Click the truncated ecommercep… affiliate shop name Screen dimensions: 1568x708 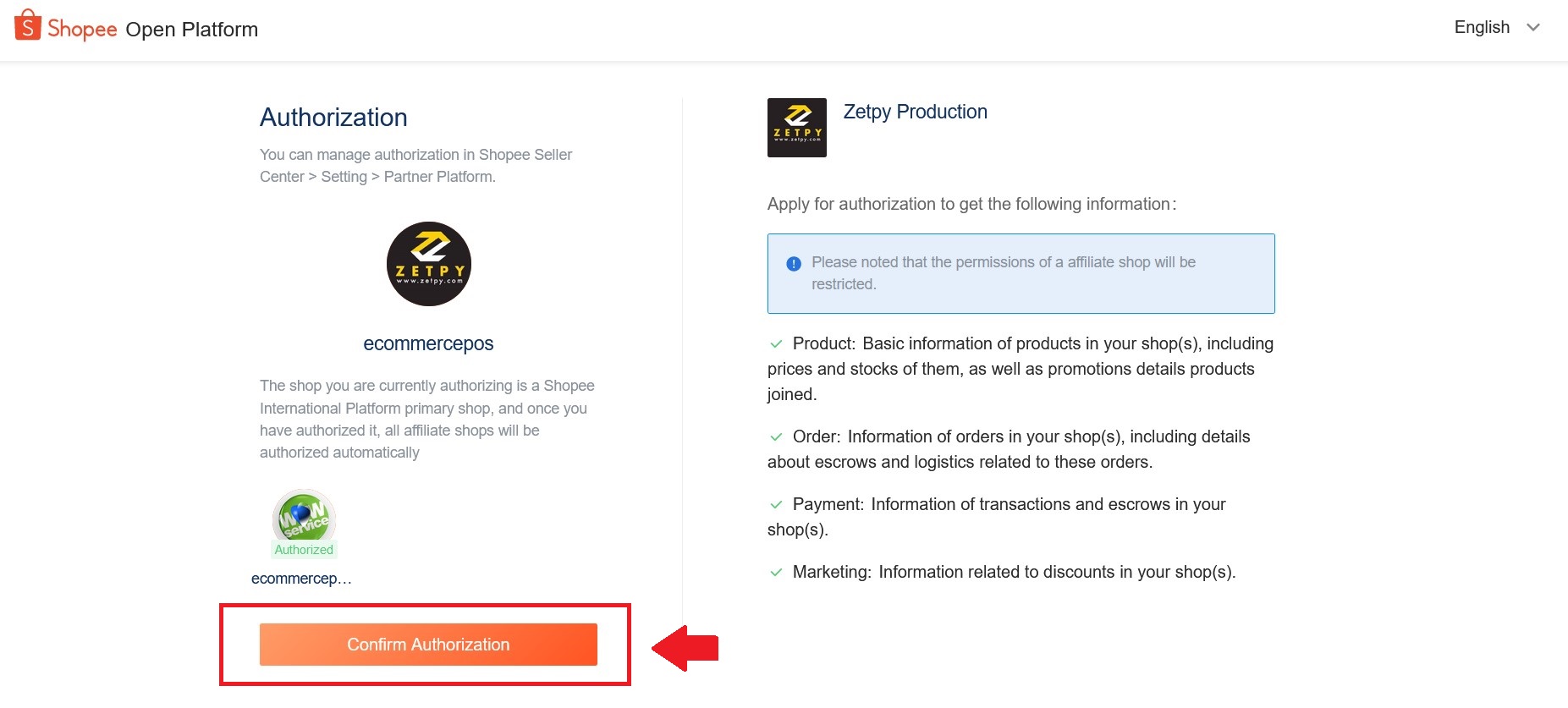301,579
